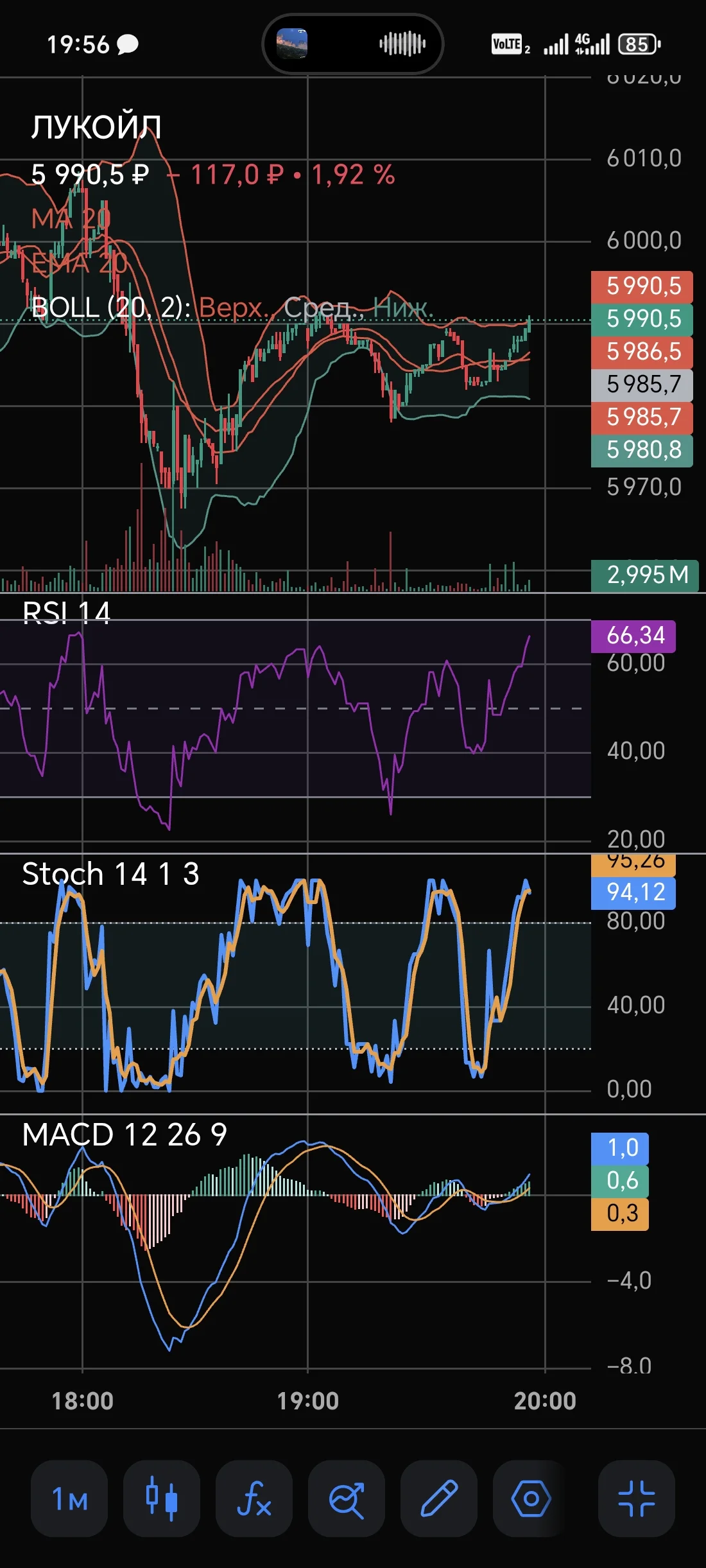Tap the battery indicator showing 85

[639, 44]
